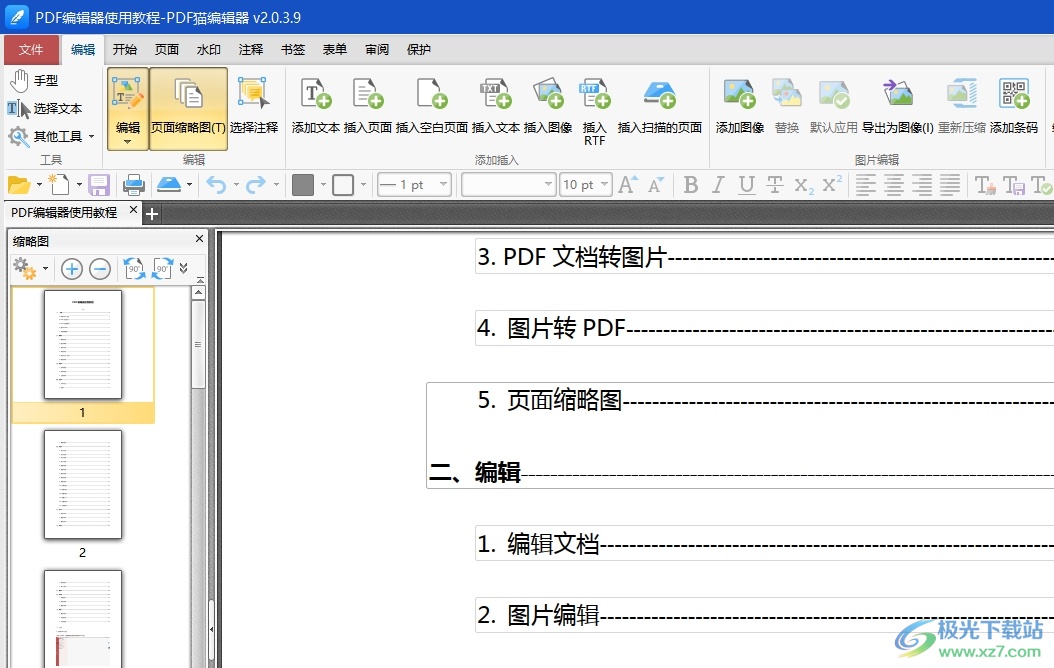Click the Undo arrow

click(x=216, y=184)
